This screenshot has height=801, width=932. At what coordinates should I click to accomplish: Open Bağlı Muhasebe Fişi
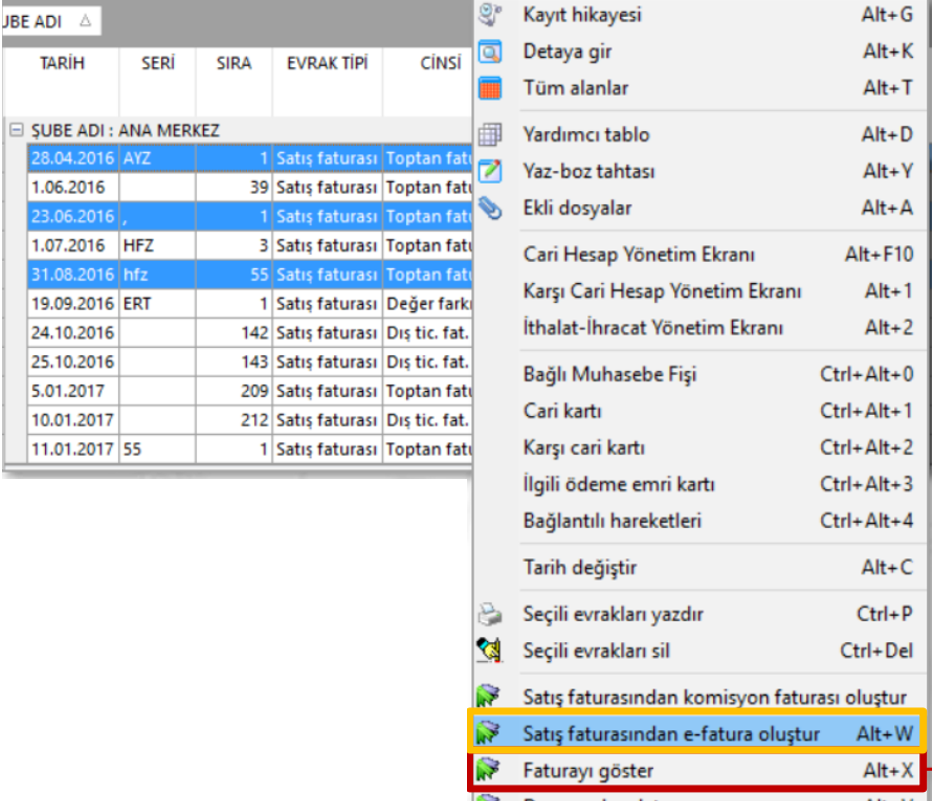pyautogui.click(x=610, y=375)
